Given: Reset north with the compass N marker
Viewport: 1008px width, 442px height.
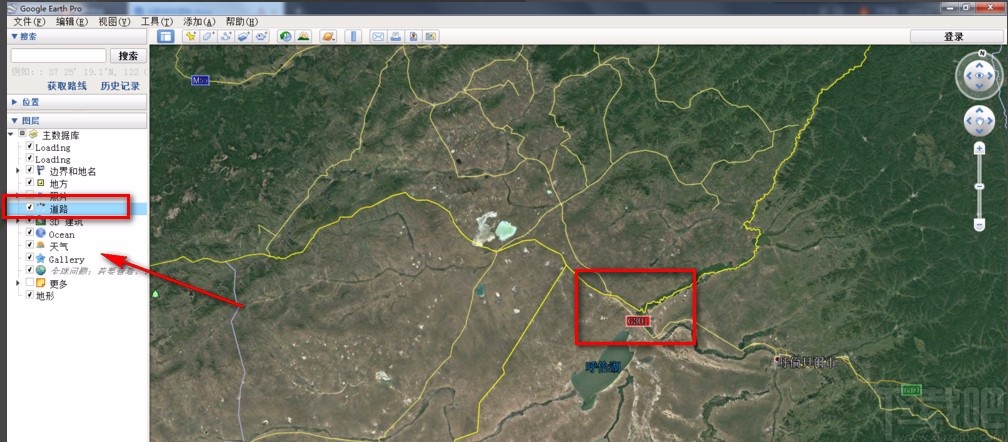Looking at the screenshot, I should (982, 53).
